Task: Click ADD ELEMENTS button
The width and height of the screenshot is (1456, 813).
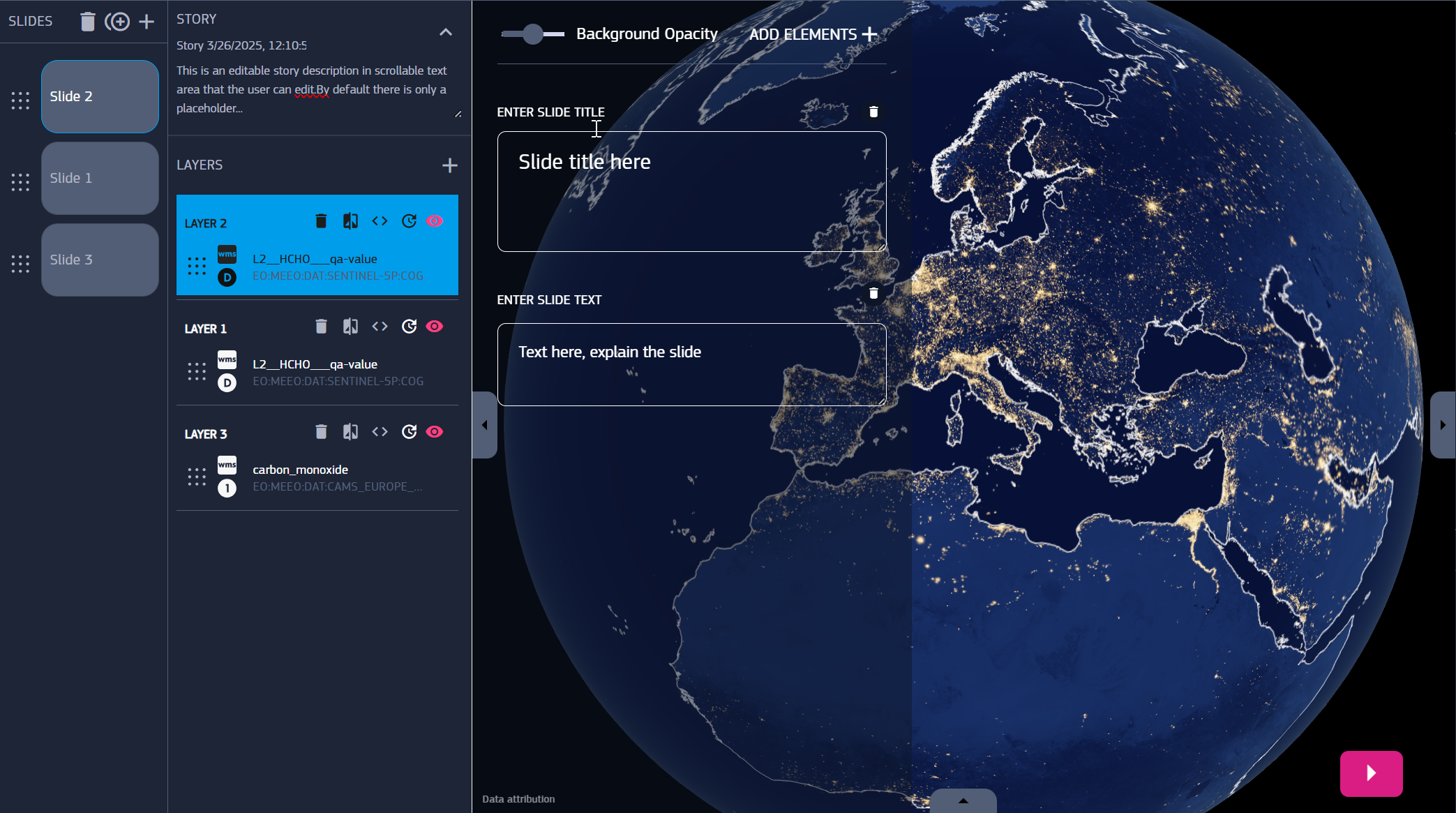Action: click(x=813, y=34)
